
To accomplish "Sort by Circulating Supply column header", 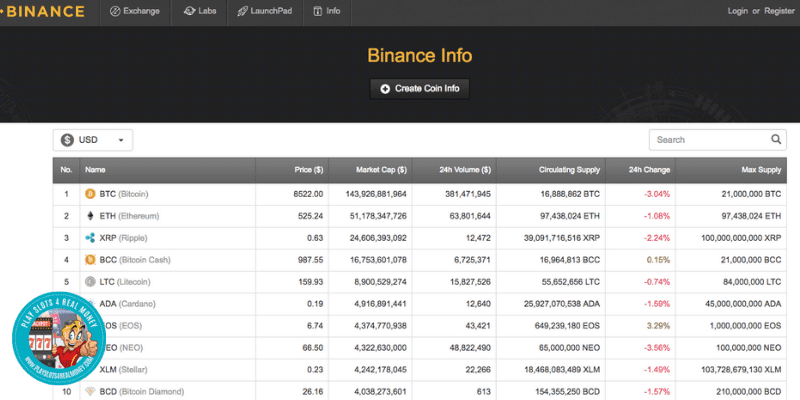I will [x=551, y=170].
